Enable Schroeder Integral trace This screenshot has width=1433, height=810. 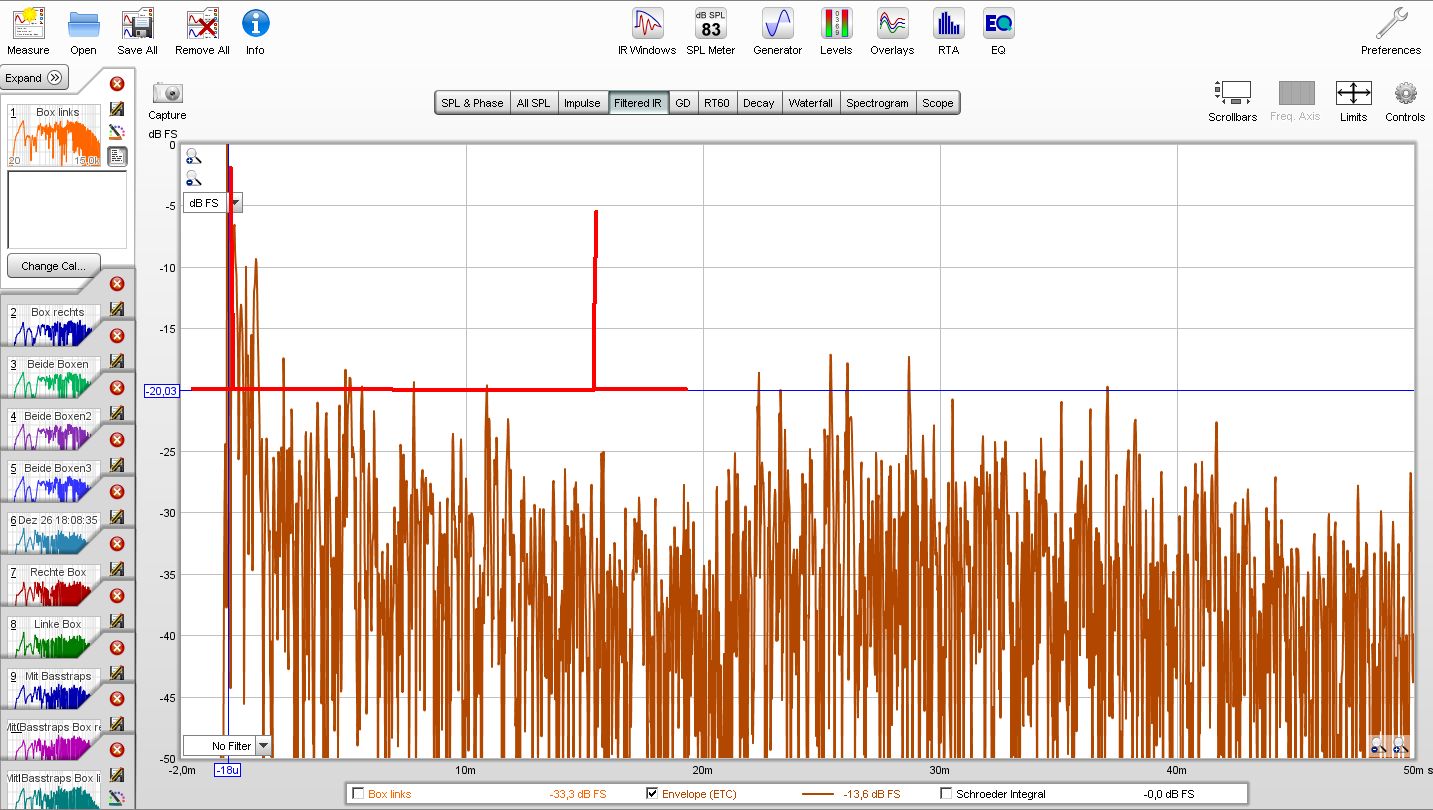pos(946,794)
